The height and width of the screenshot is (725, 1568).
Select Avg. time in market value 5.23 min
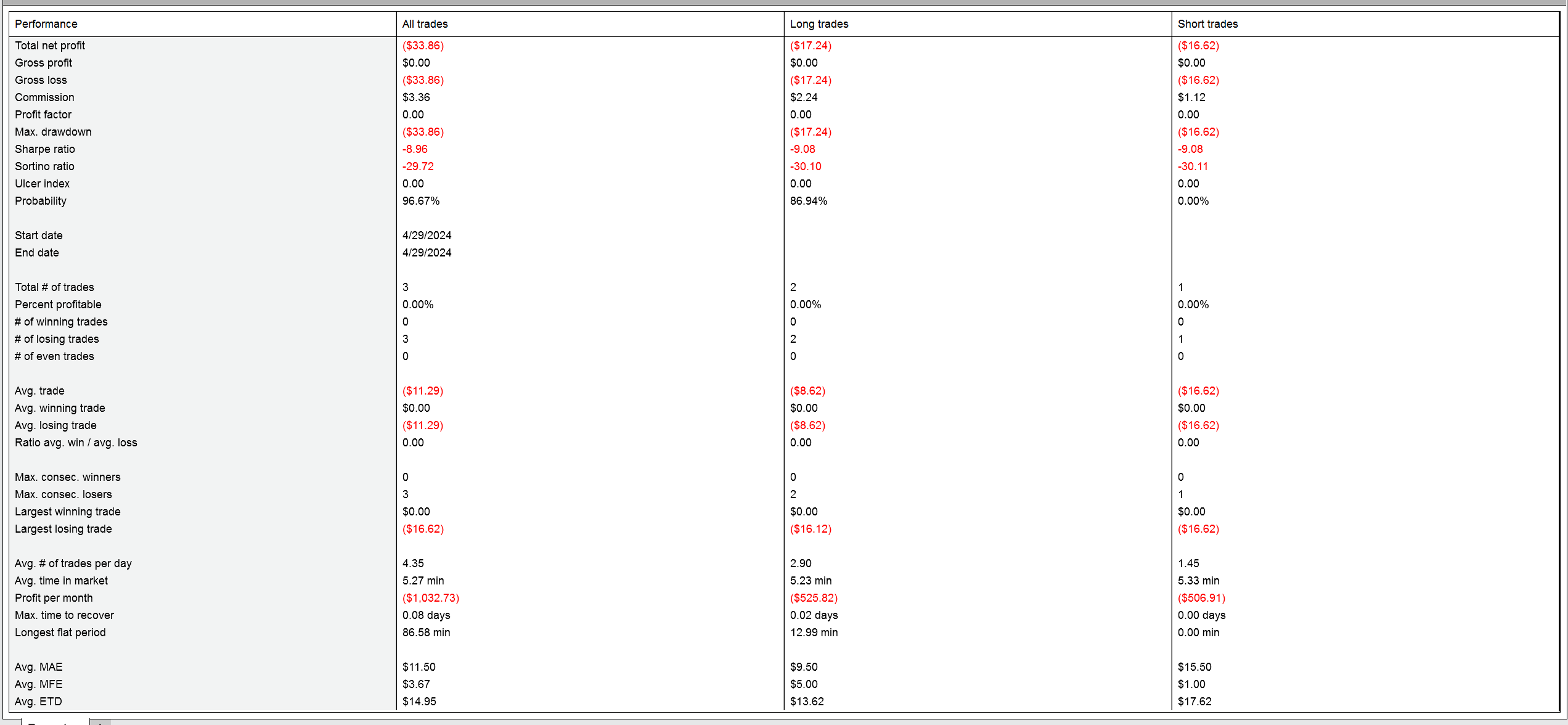pyautogui.click(x=811, y=581)
